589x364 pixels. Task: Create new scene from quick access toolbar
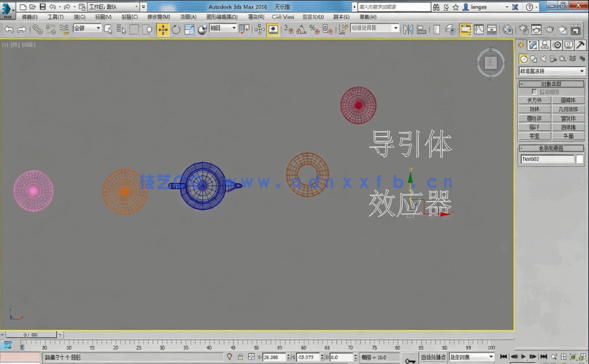(23, 7)
